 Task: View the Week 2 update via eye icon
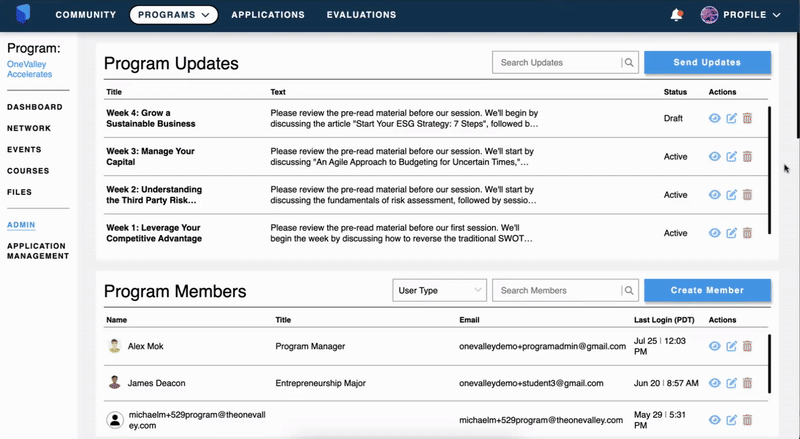pyautogui.click(x=714, y=195)
